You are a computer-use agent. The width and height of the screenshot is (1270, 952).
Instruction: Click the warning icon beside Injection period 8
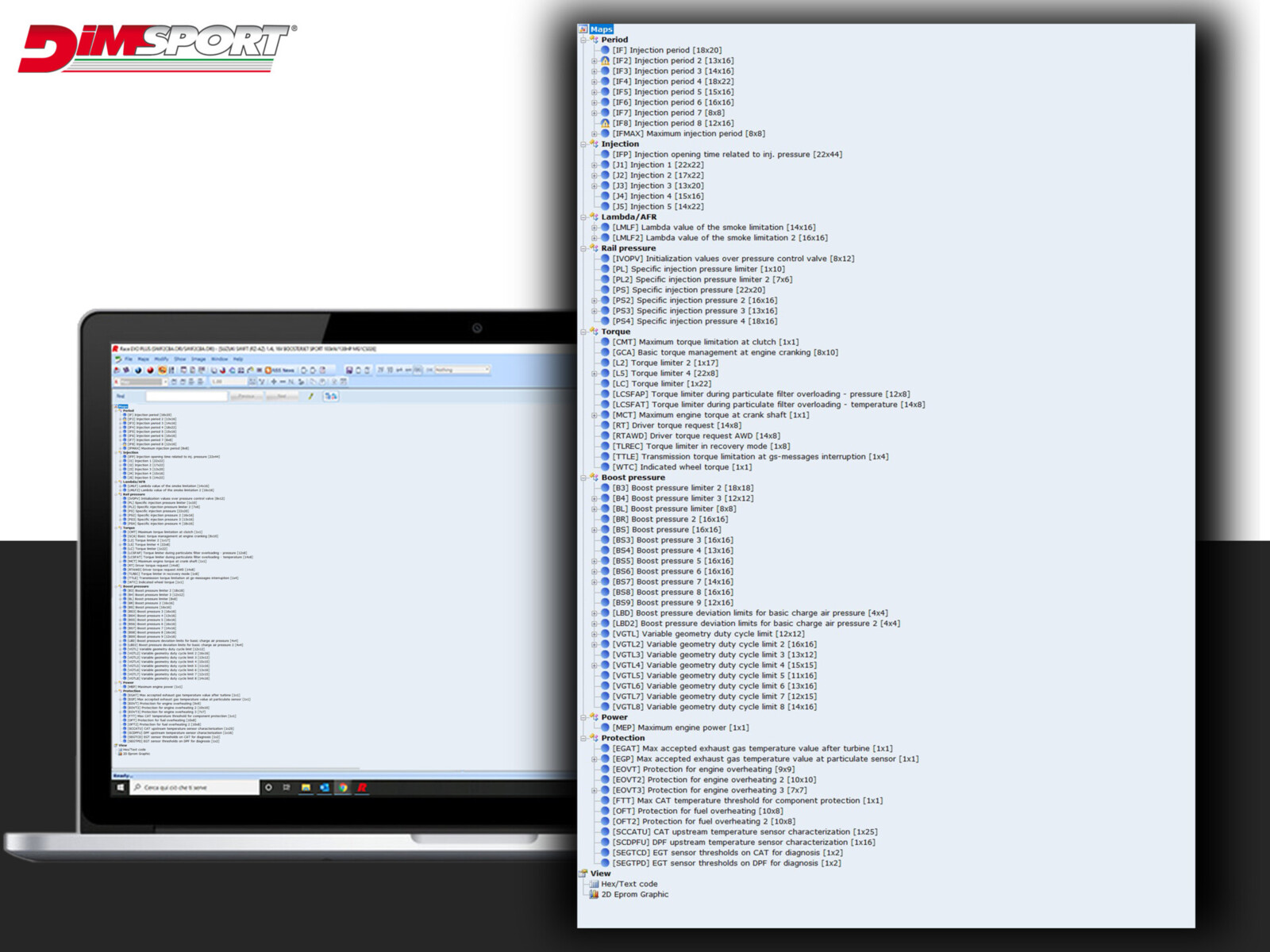pos(605,124)
